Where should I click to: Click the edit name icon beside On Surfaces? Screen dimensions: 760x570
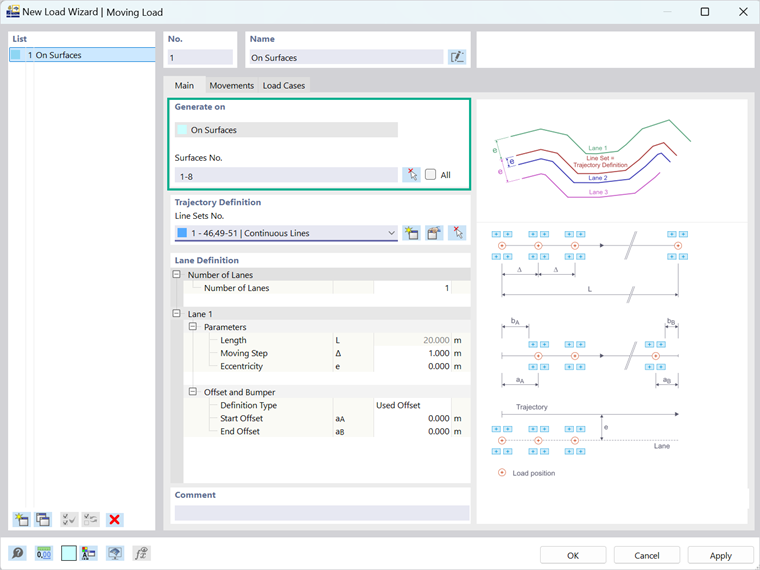pyautogui.click(x=457, y=57)
